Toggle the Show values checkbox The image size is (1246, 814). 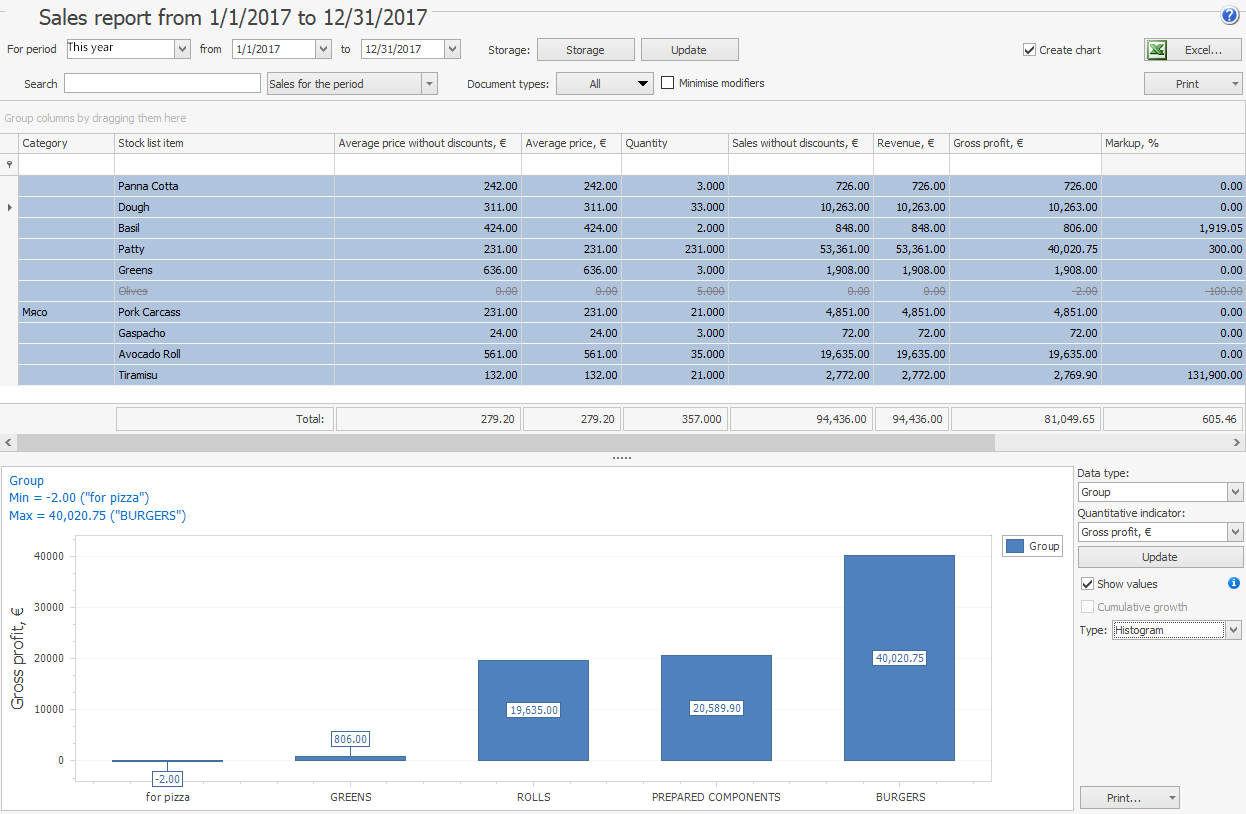pyautogui.click(x=1087, y=584)
